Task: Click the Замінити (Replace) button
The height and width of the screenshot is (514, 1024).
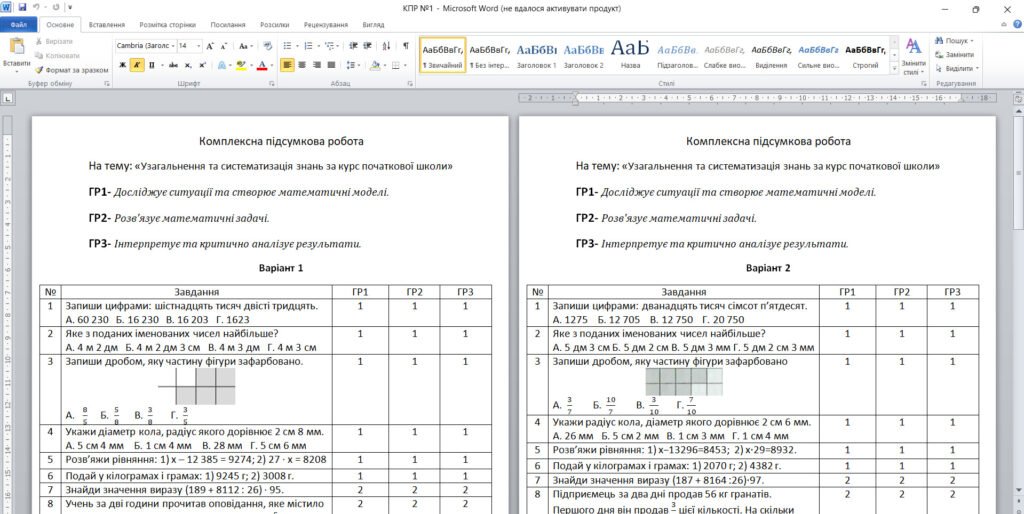Action: tap(955, 55)
